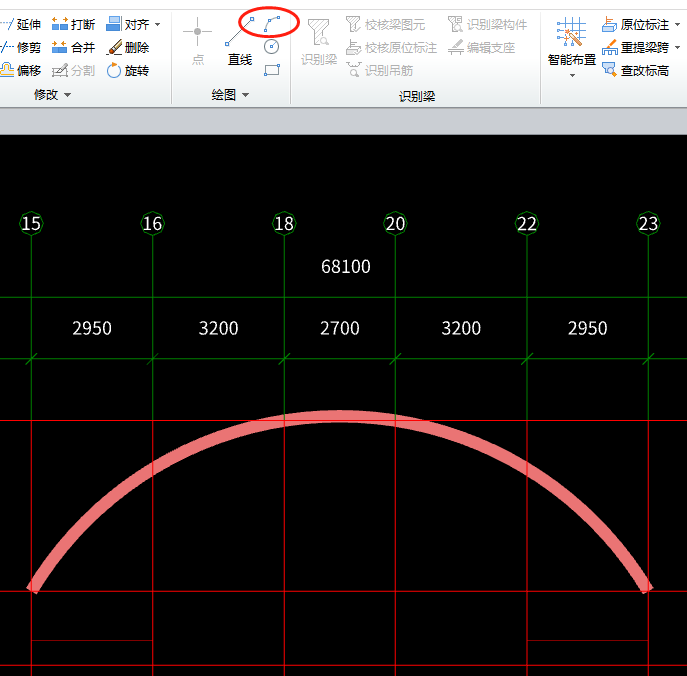Click axis bubble 22
This screenshot has width=687, height=676.
[527, 223]
